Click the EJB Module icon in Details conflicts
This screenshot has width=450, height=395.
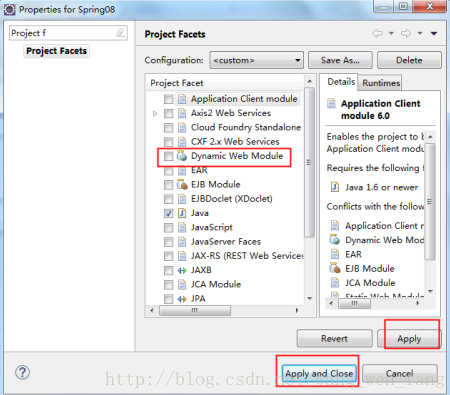[x=335, y=268]
